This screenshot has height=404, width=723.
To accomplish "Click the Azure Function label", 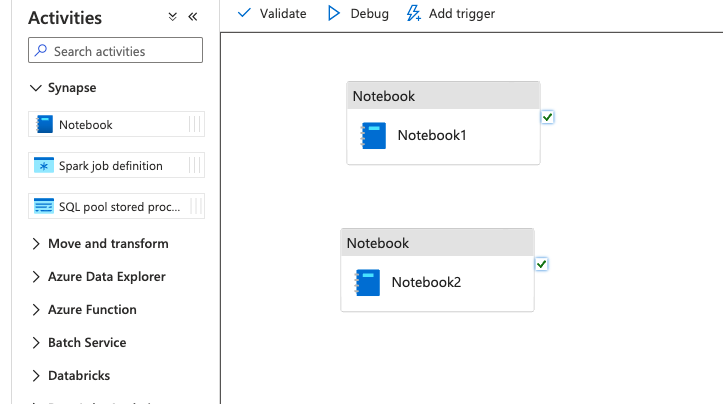I will (x=92, y=309).
